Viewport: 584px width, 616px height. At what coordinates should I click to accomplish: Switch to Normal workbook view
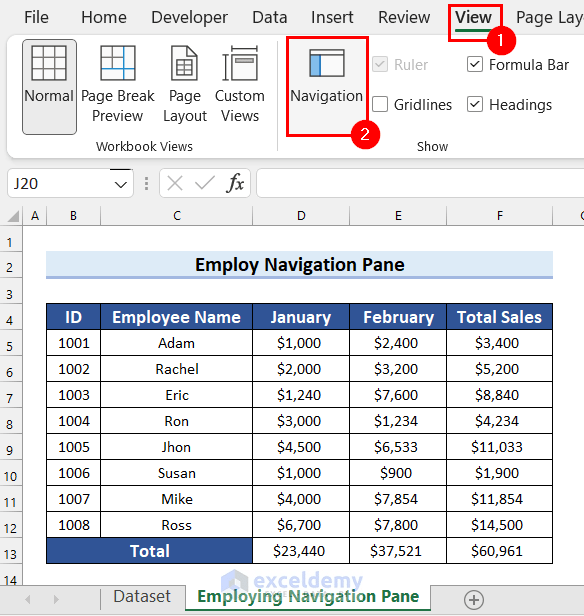[49, 87]
